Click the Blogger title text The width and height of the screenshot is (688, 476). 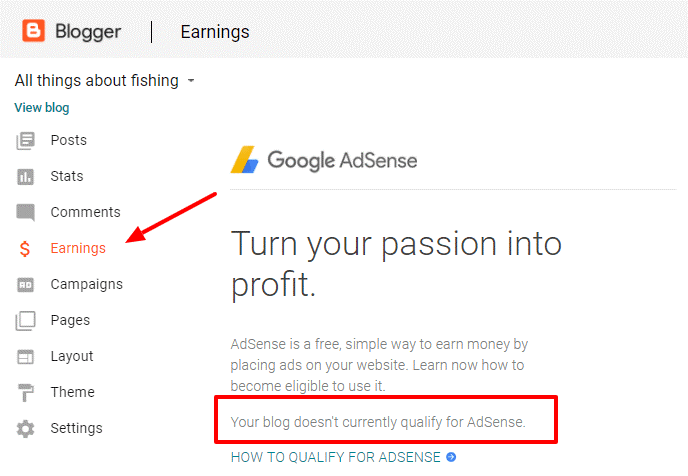pyautogui.click(x=88, y=32)
